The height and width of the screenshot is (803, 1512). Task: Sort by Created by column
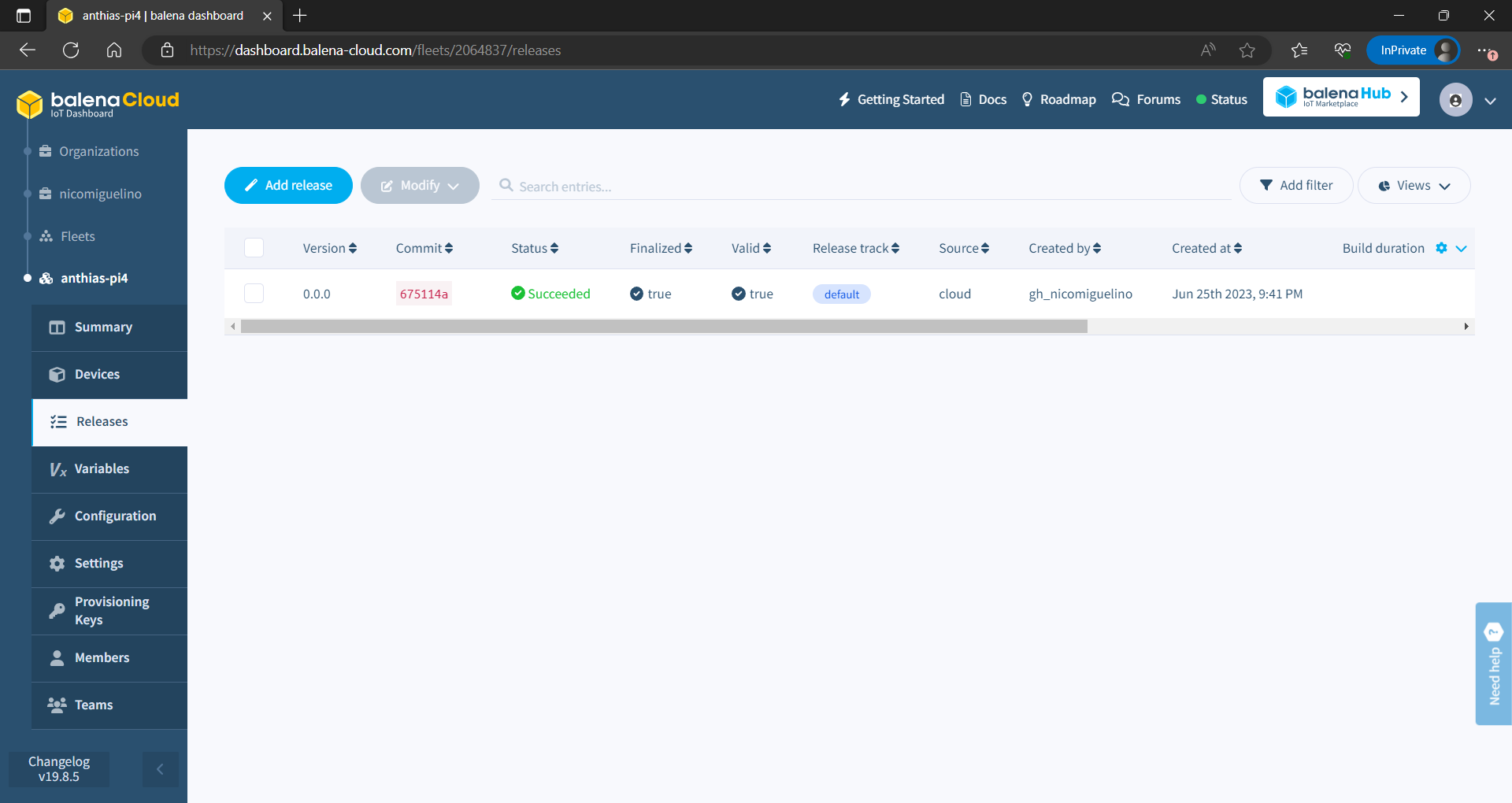[1065, 248]
